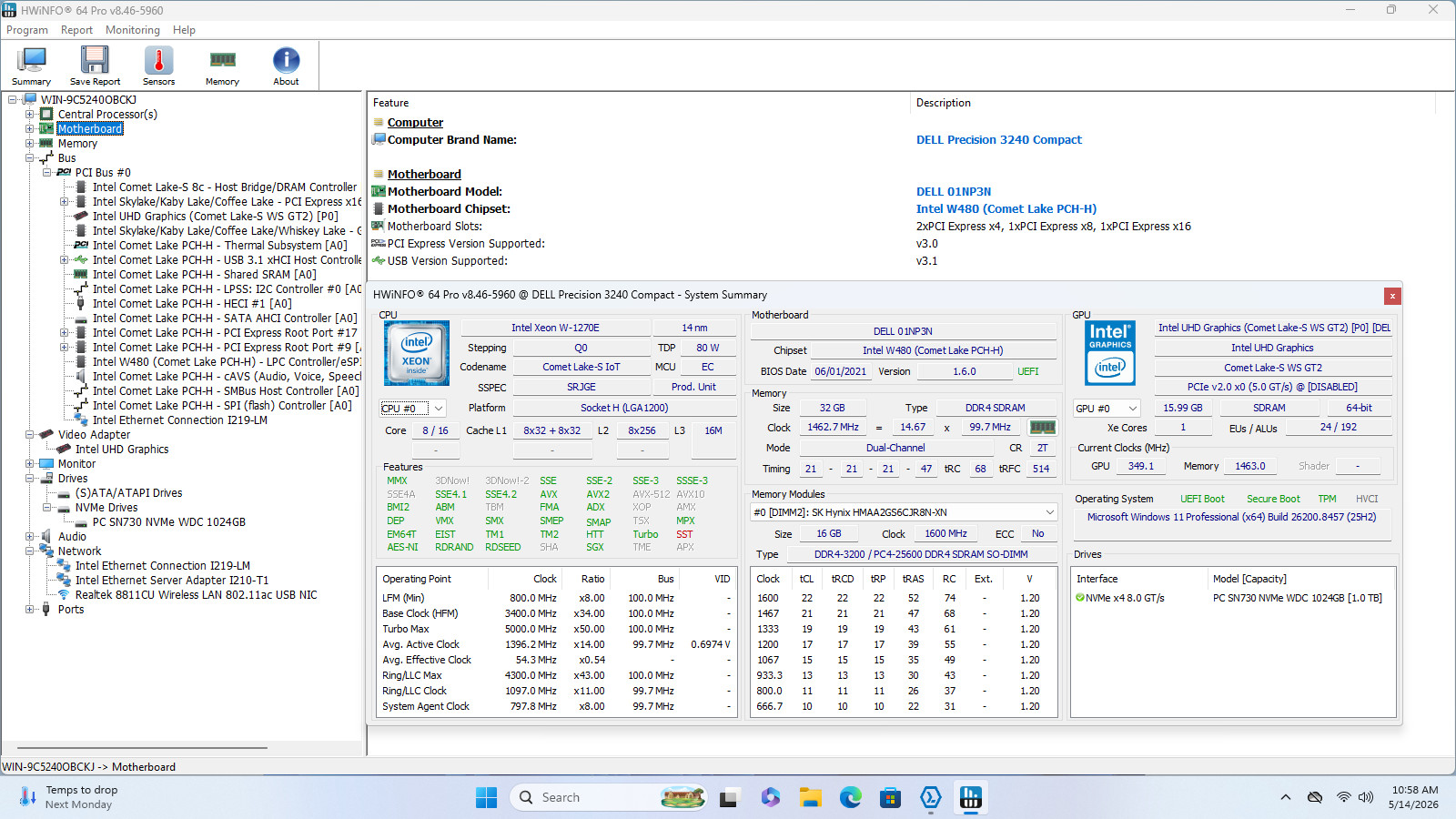Expand the Central Processor(s) node
The width and height of the screenshot is (1456, 819).
pyautogui.click(x=29, y=115)
